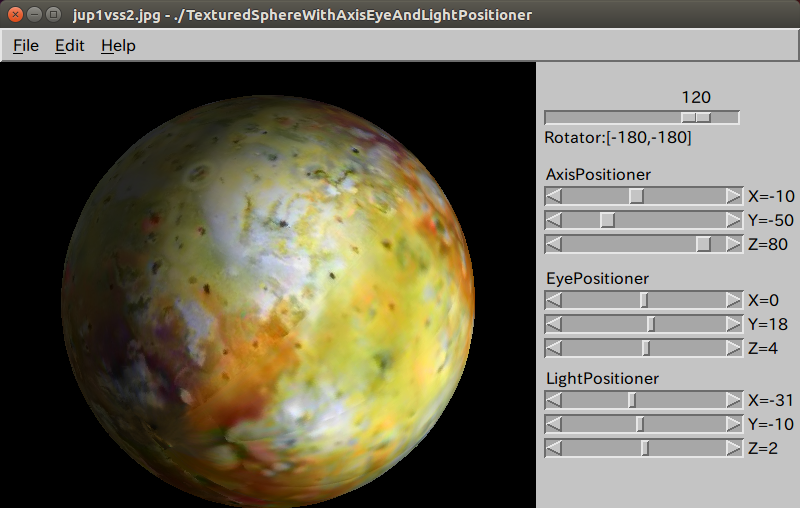Viewport: 800px width, 508px height.
Task: Open the Edit menu
Action: click(x=69, y=46)
